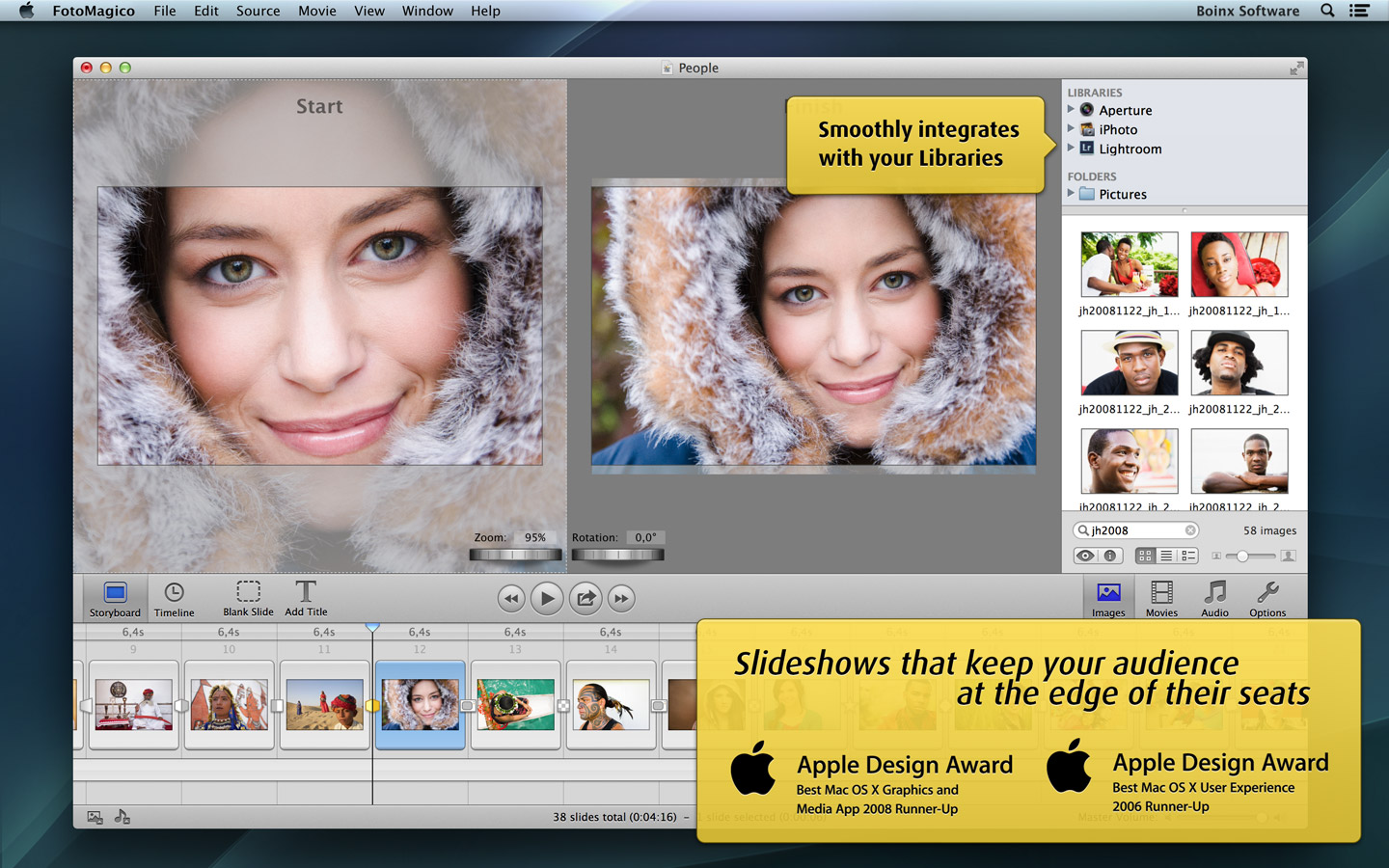Expand the Pictures folder
The image size is (1389, 868).
click(1071, 194)
